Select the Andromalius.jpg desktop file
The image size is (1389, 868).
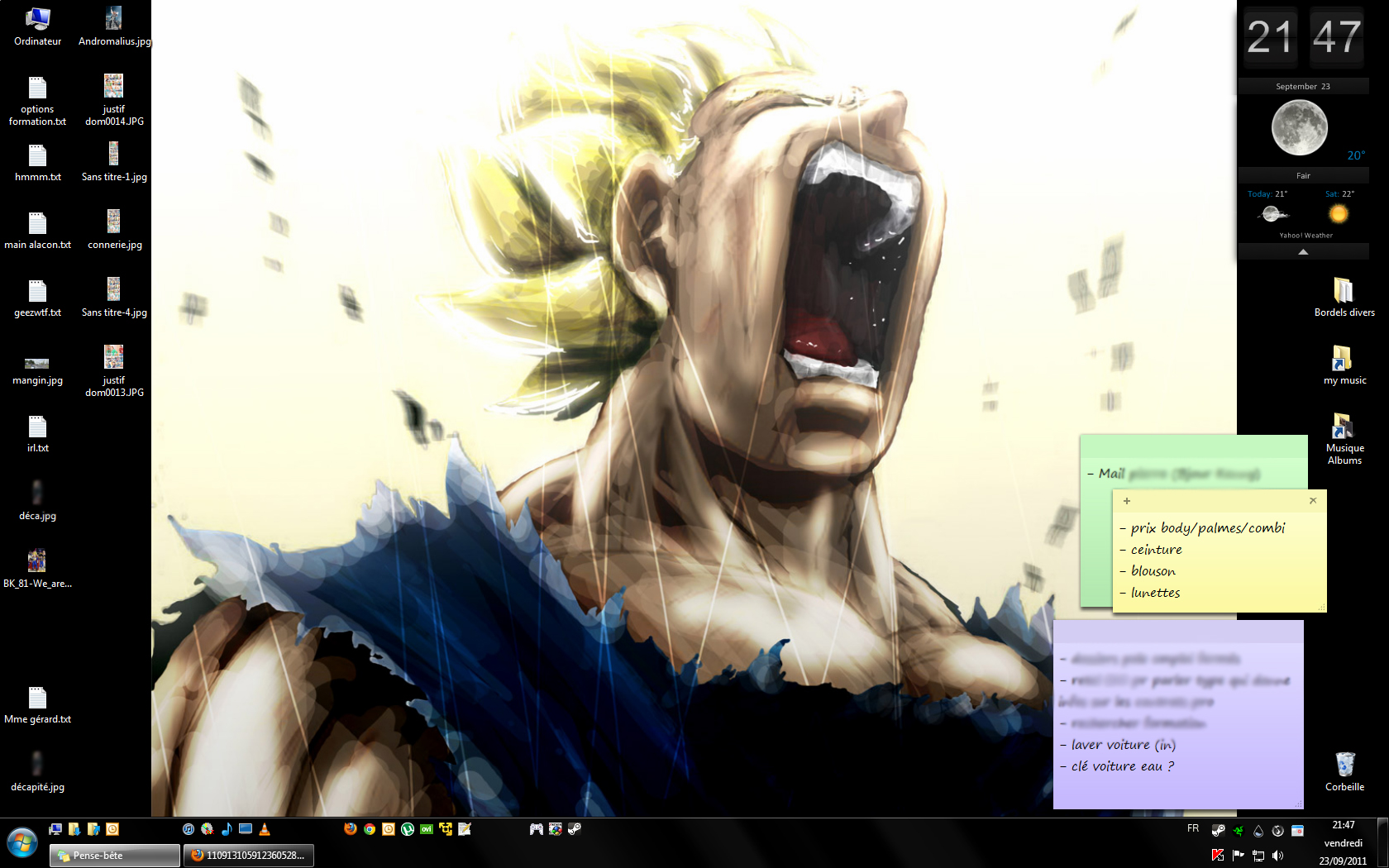(x=114, y=26)
